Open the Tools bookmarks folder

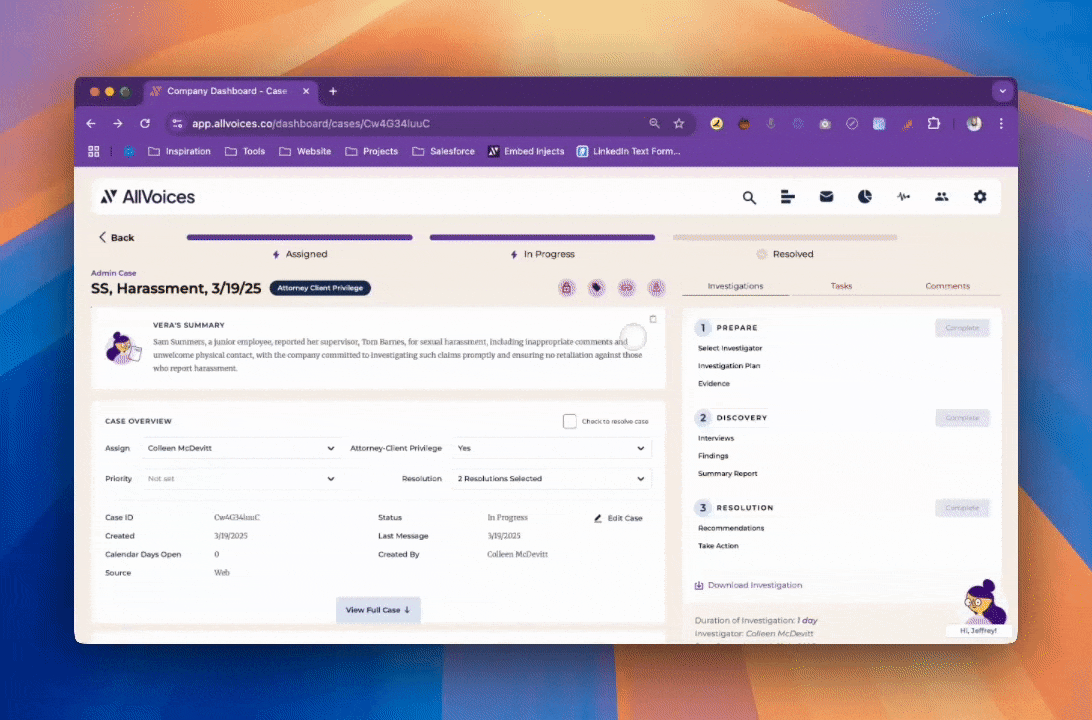pyautogui.click(x=244, y=151)
